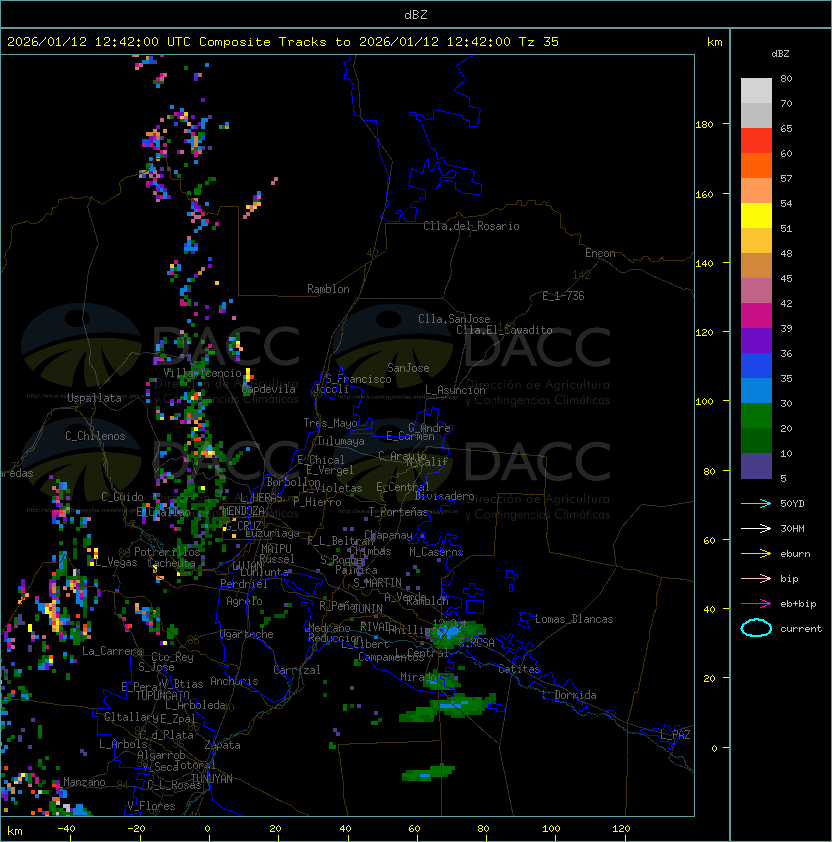Click the 'TUNUYAN' map label

pos(212,779)
